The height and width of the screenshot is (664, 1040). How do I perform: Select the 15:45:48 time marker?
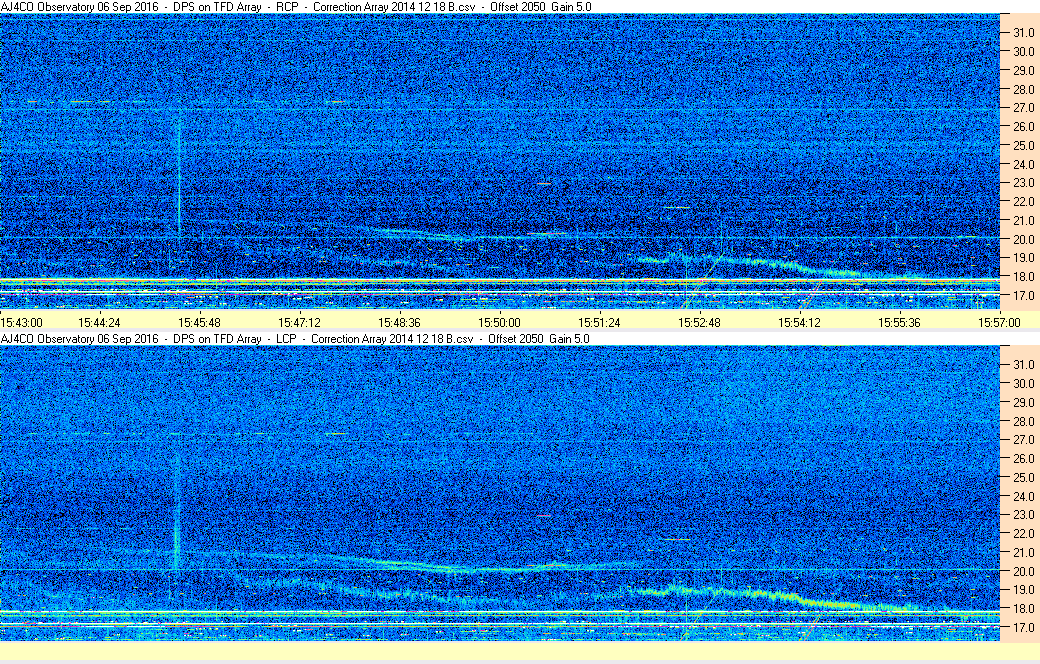[200, 322]
